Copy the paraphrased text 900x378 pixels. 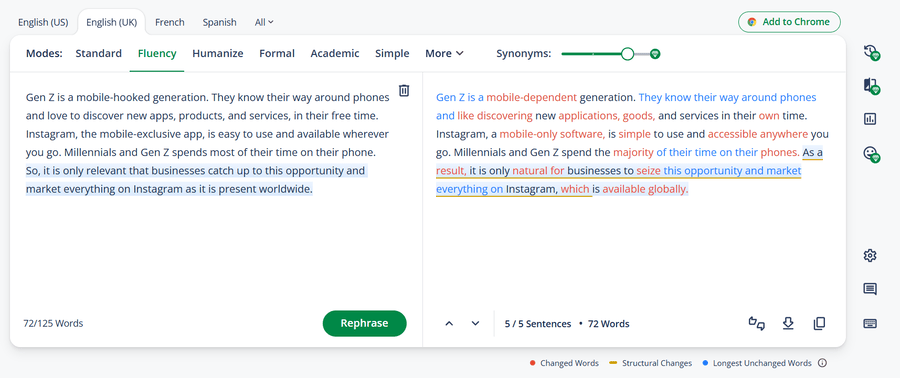point(820,324)
